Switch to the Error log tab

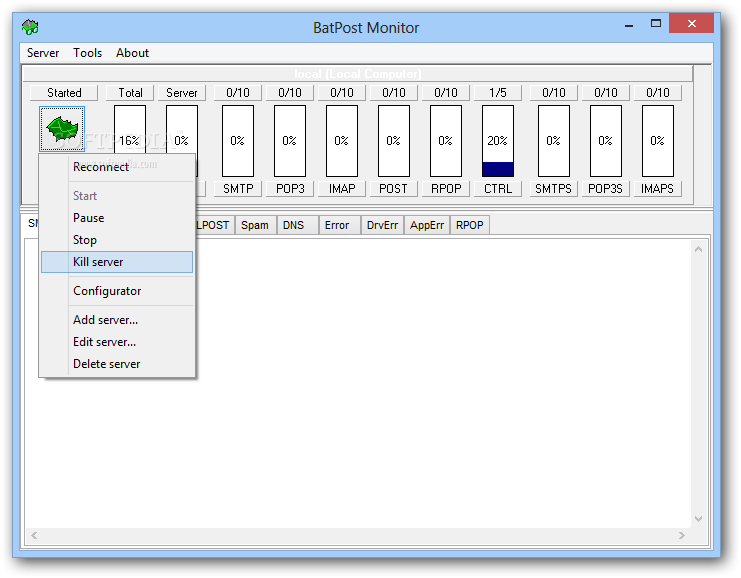click(x=339, y=225)
